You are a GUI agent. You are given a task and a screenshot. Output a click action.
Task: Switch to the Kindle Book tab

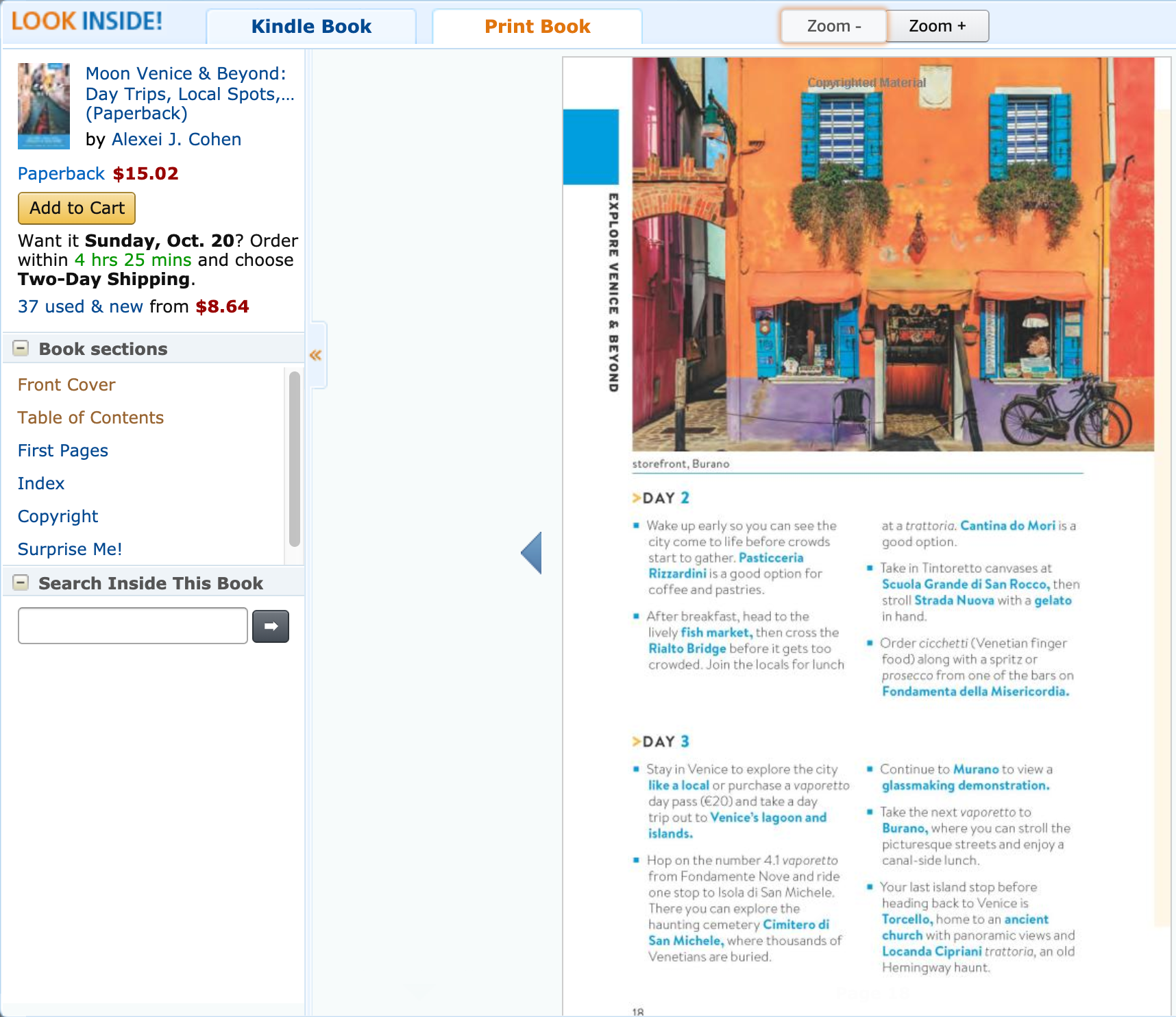[x=311, y=27]
